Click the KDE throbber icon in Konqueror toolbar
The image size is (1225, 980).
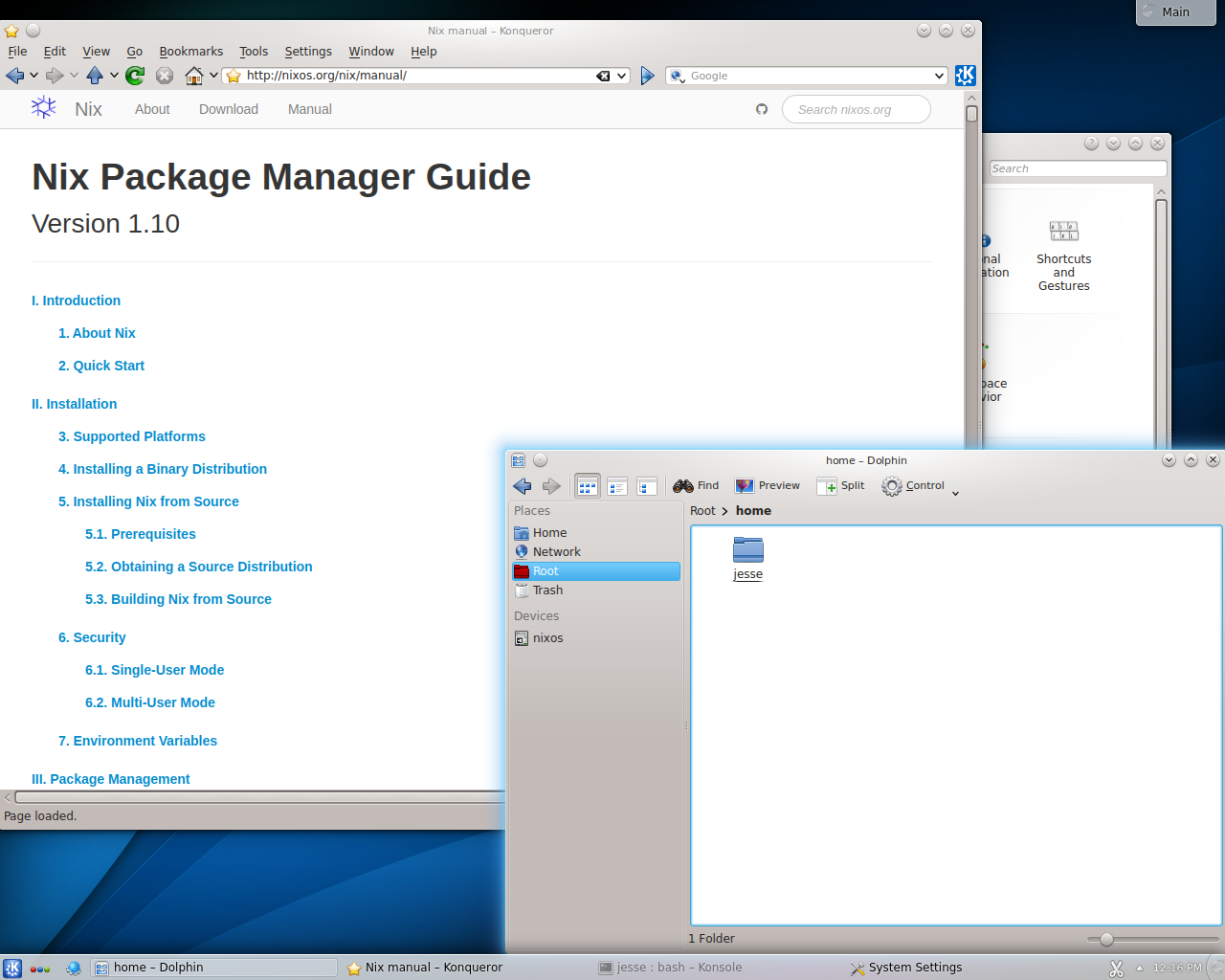966,76
